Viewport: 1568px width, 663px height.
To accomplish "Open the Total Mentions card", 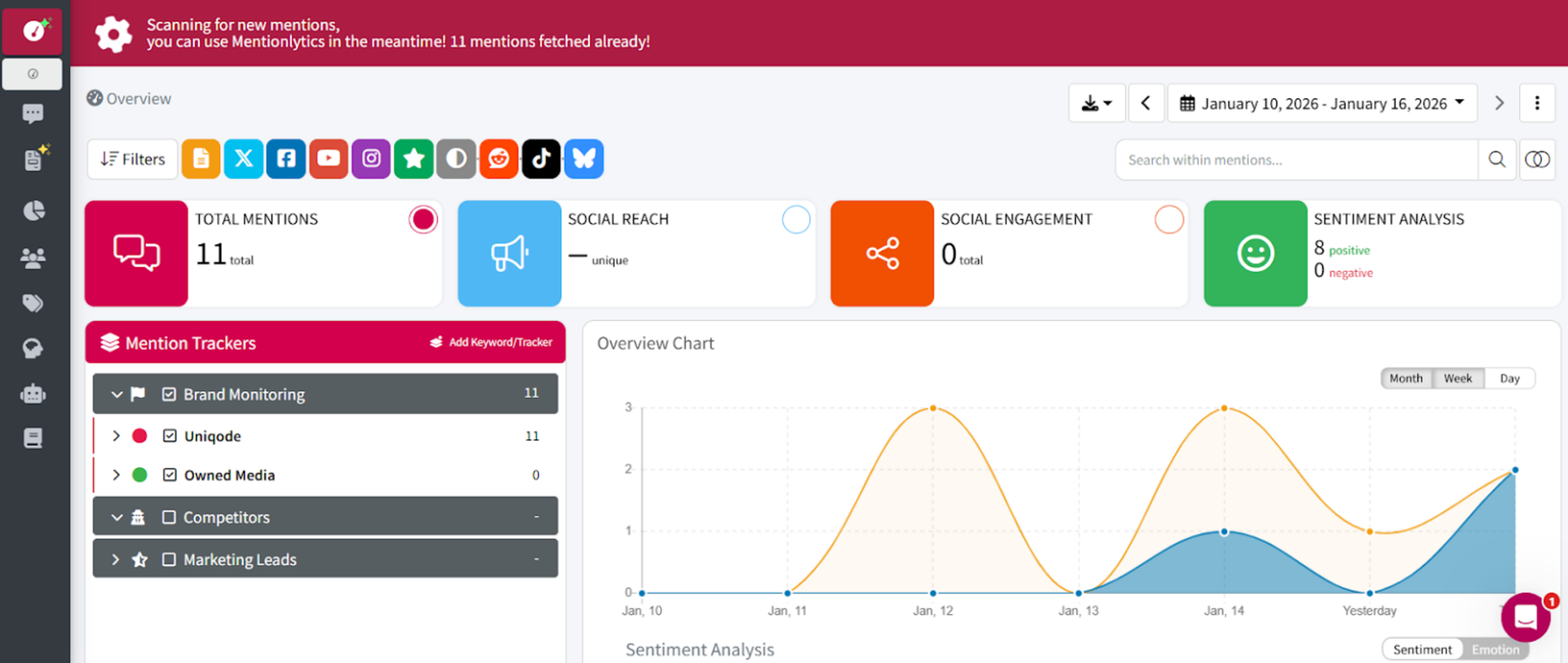I will pyautogui.click(x=263, y=253).
